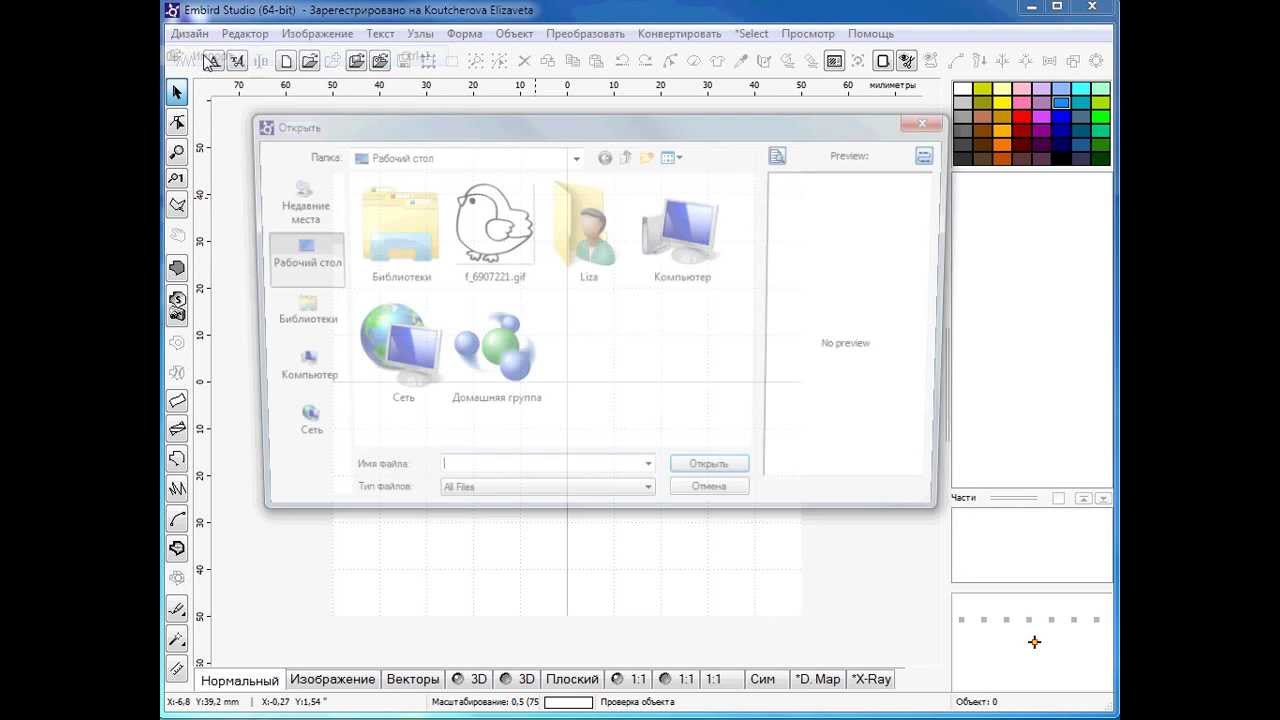Expand the Папка location dropdown
1280x720 pixels.
576,158
